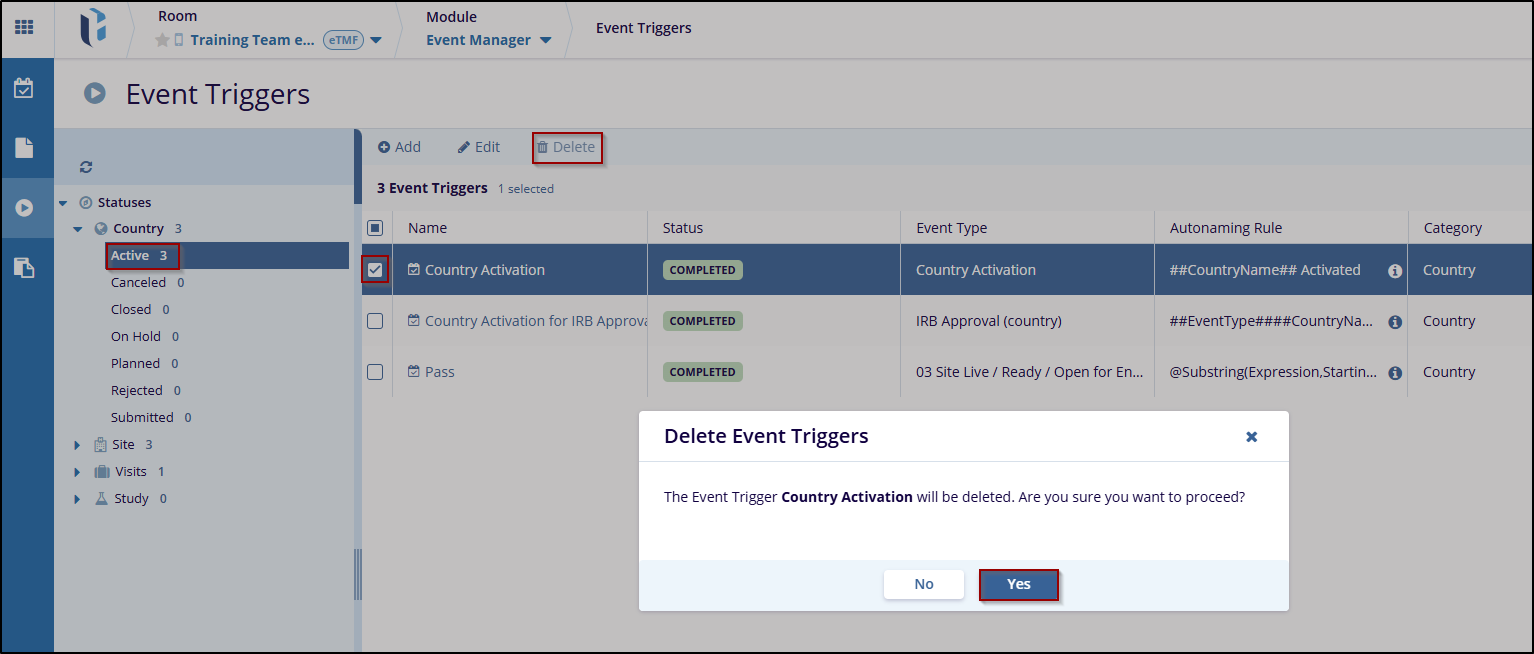Expand the Site node in the tree
1534x654 pixels.
click(x=78, y=445)
